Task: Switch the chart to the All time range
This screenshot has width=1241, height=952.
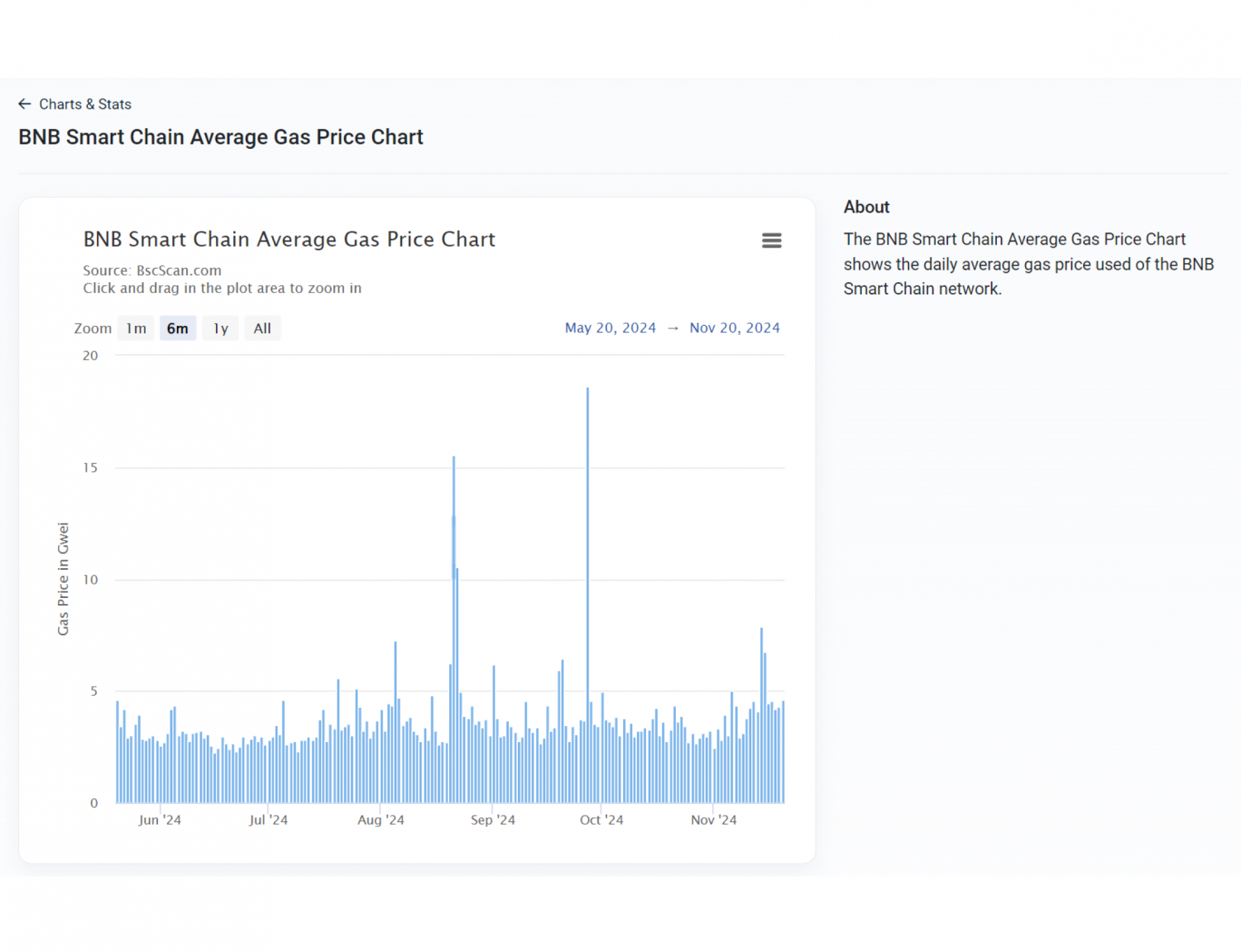Action: [x=262, y=328]
